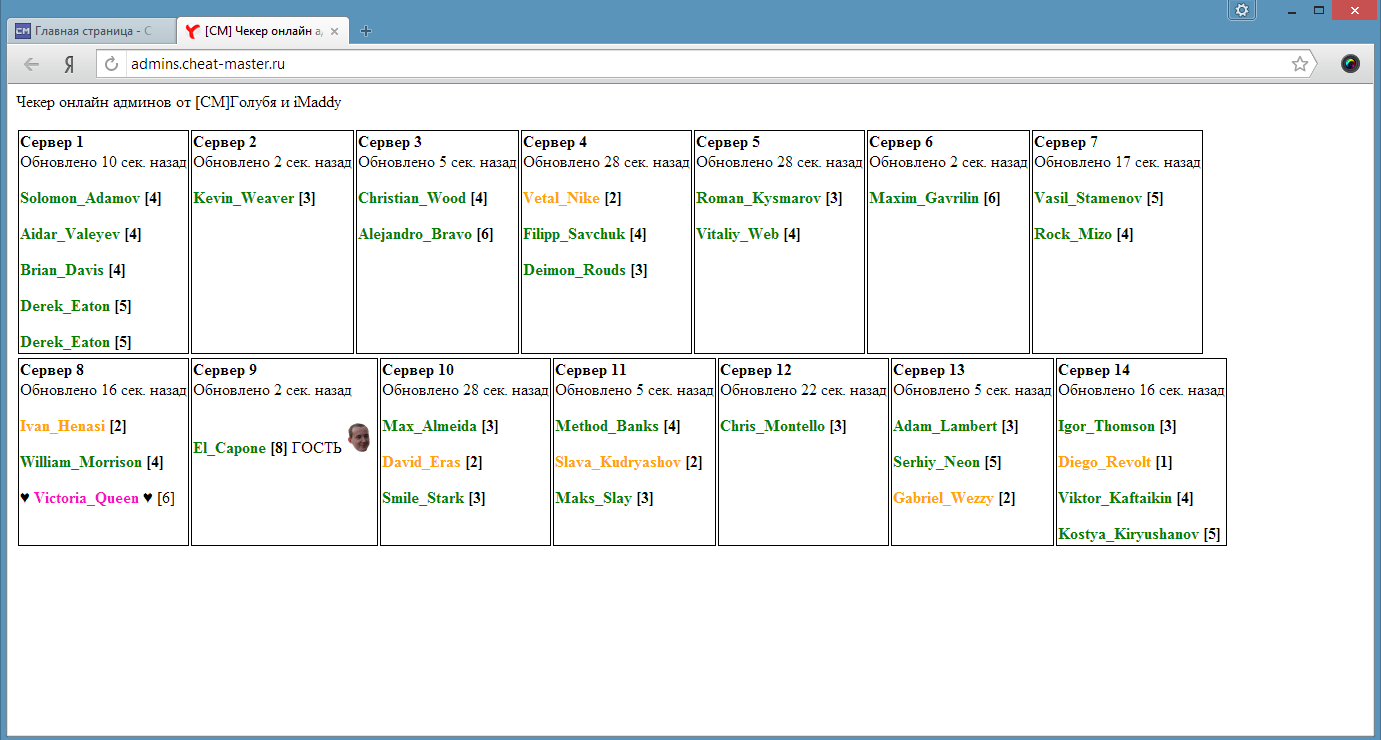
Task: Minimize the browser window
Action: (x=1293, y=10)
